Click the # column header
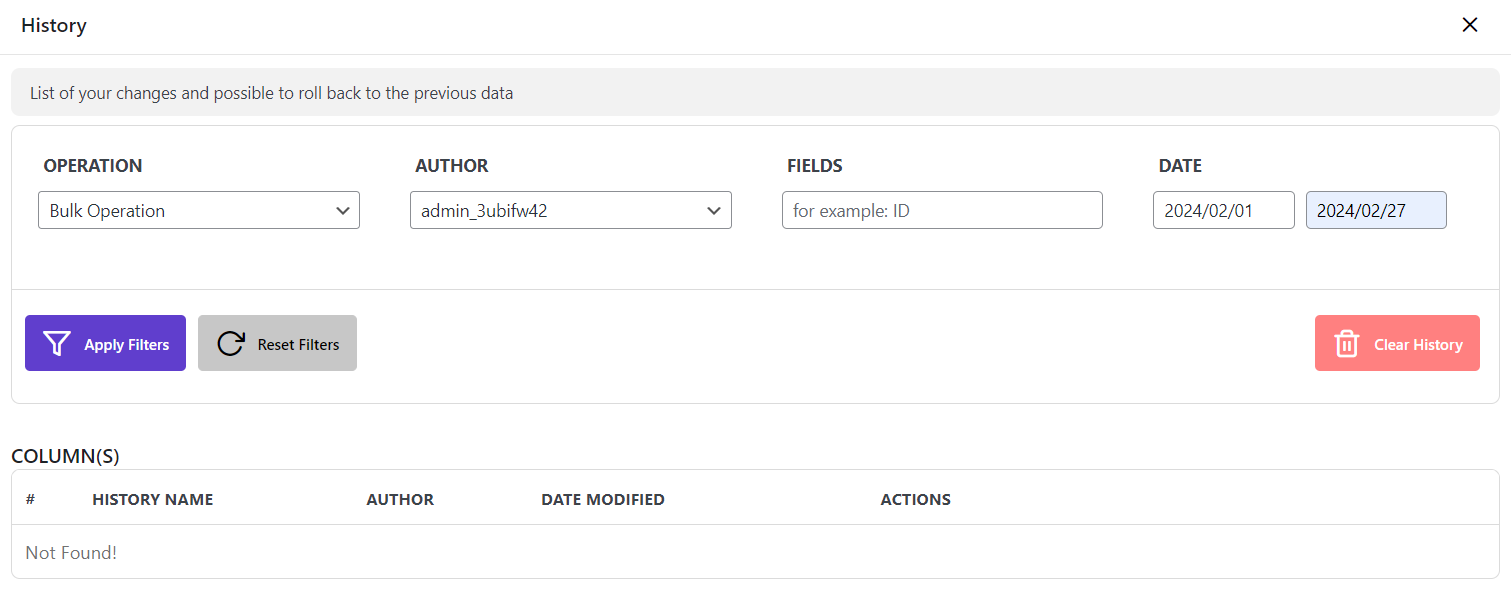This screenshot has width=1511, height=593. [x=31, y=499]
